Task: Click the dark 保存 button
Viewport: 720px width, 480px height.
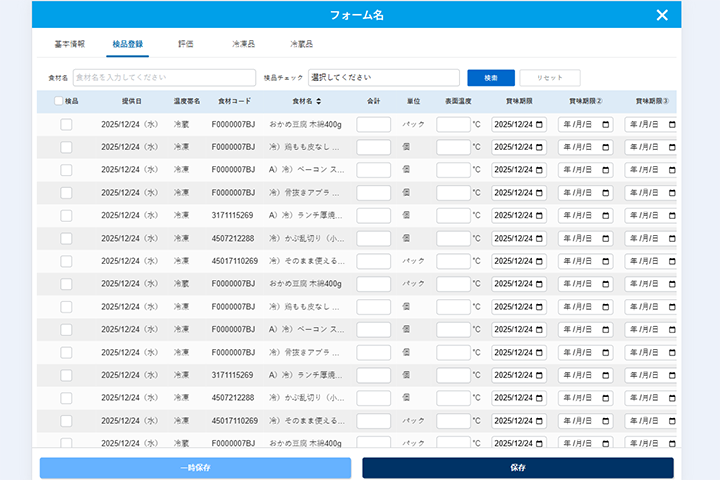Action: coord(518,468)
